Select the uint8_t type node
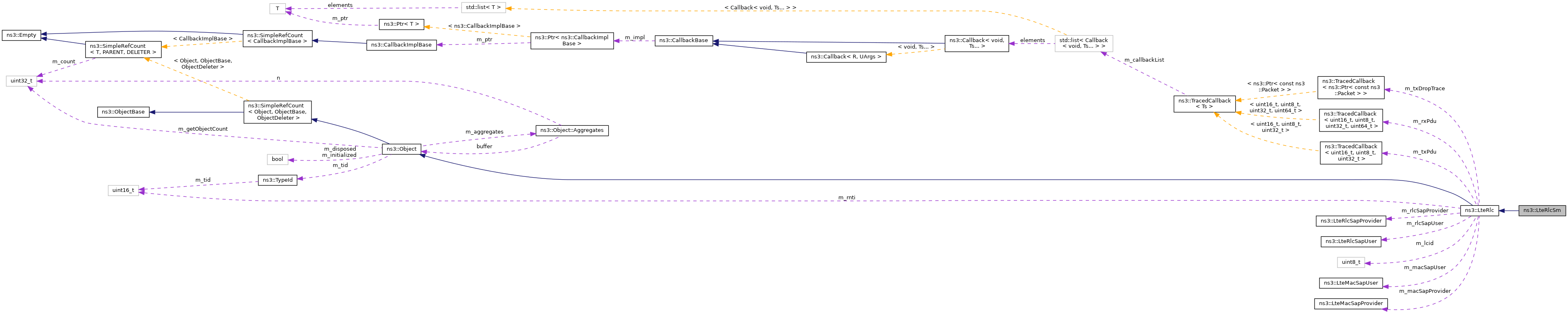Screen dimensions: 1568x312 click(1351, 262)
